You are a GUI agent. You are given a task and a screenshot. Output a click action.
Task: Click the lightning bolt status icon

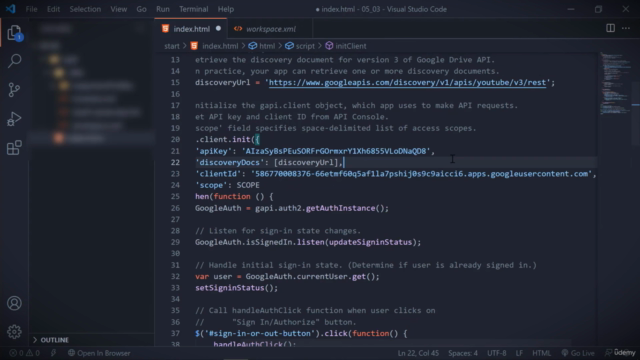(x=53, y=353)
